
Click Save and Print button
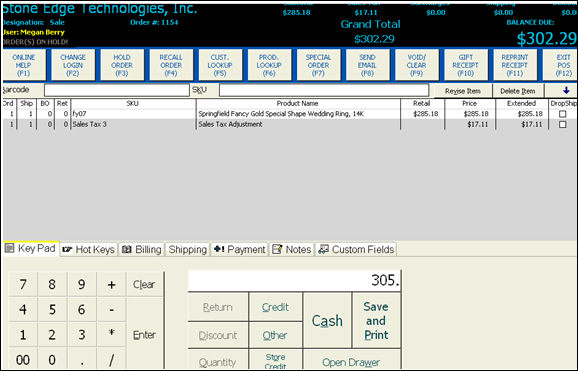tap(376, 320)
